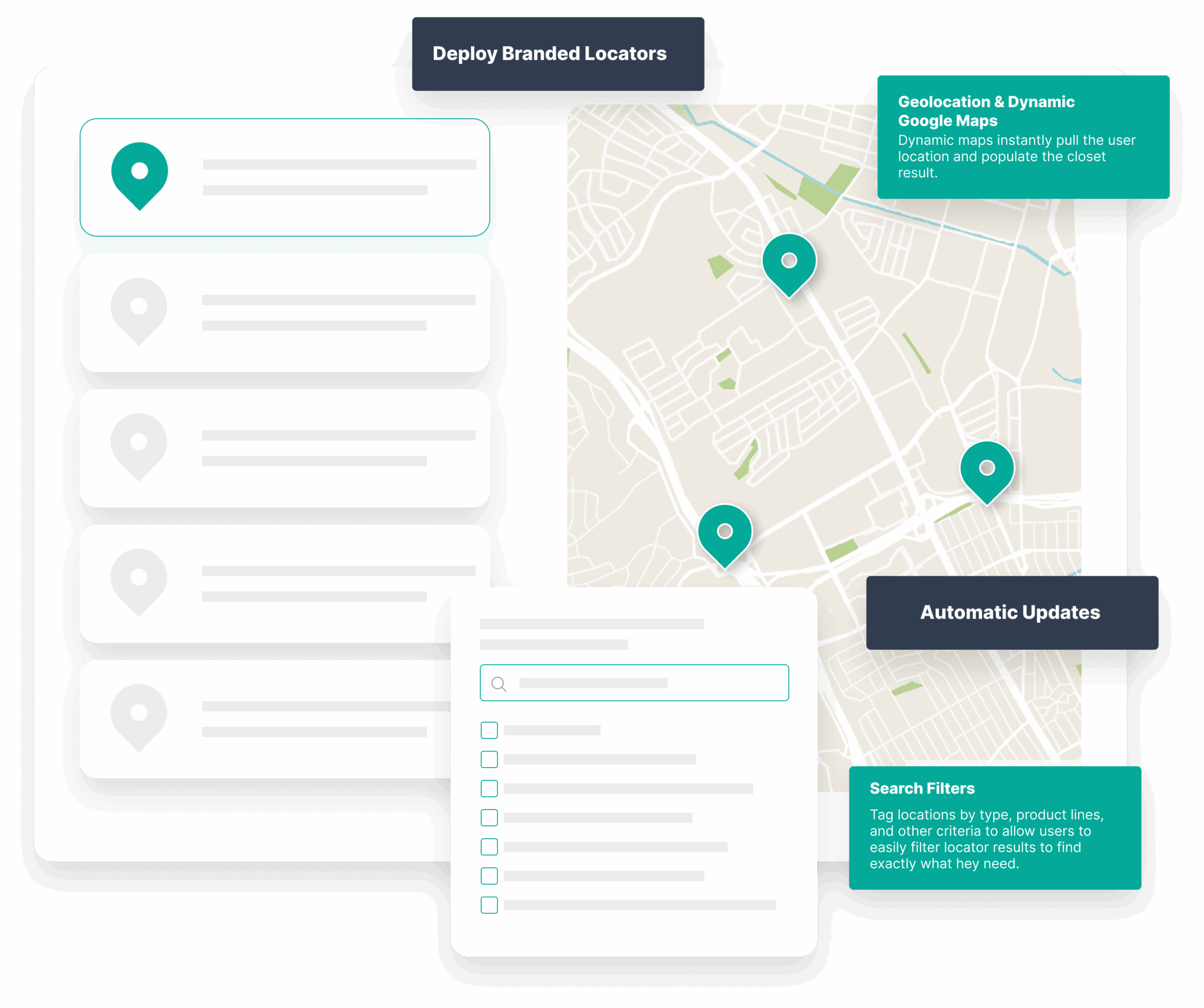This screenshot has width=1204, height=1008.
Task: Click the Search Filters info card
Action: (x=994, y=827)
